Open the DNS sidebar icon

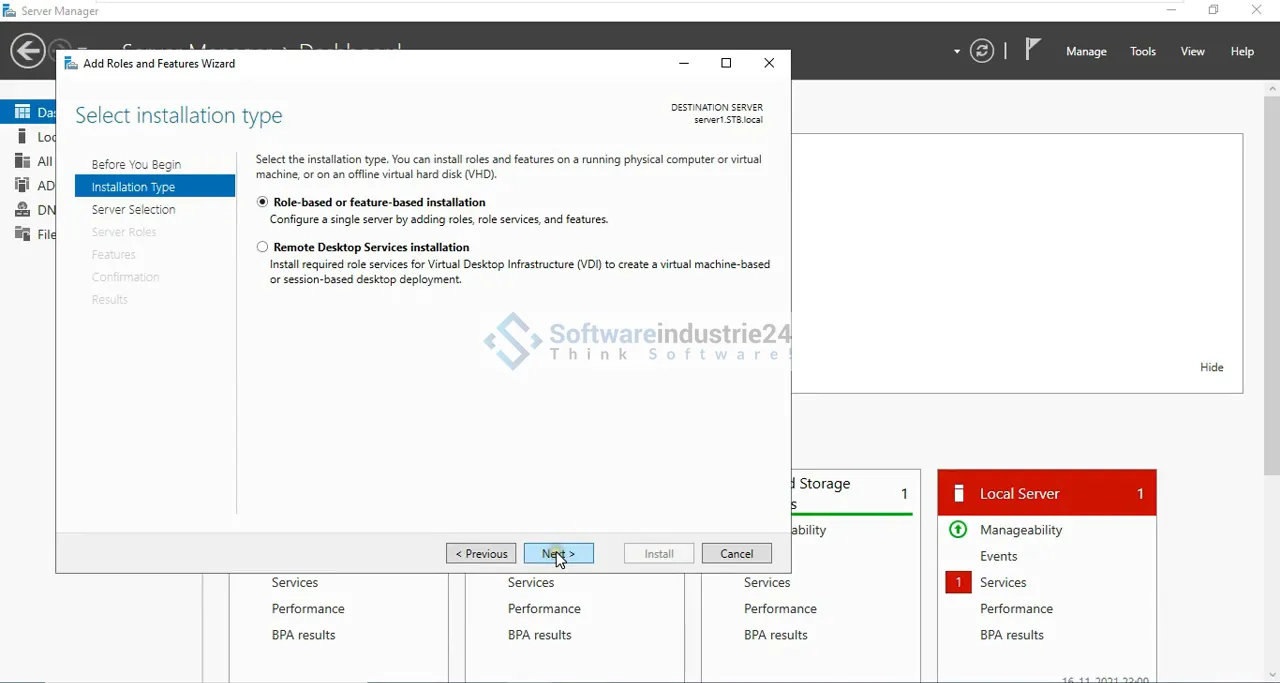(x=22, y=210)
